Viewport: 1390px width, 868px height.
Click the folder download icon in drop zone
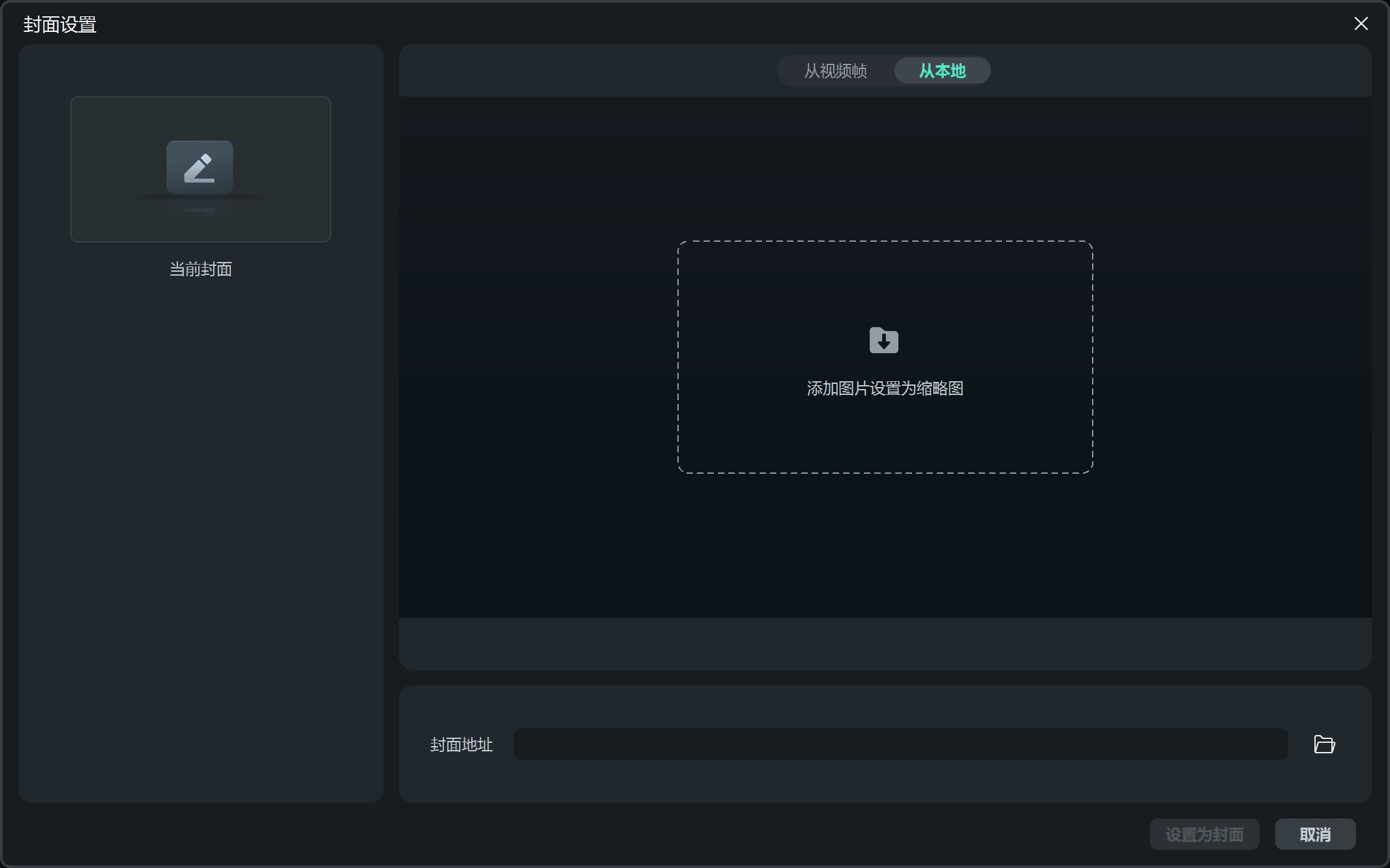(x=883, y=340)
